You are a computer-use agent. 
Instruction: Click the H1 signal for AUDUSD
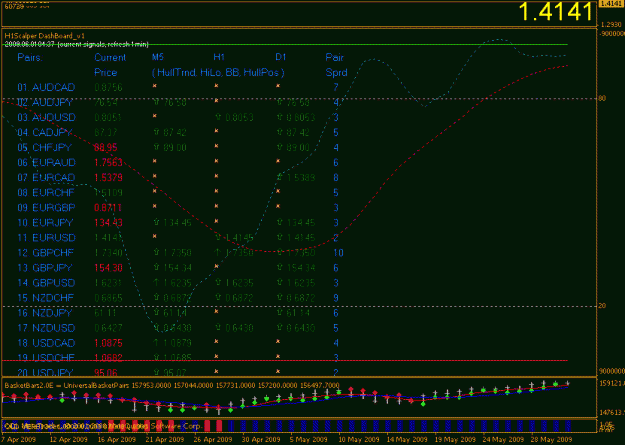click(x=234, y=118)
